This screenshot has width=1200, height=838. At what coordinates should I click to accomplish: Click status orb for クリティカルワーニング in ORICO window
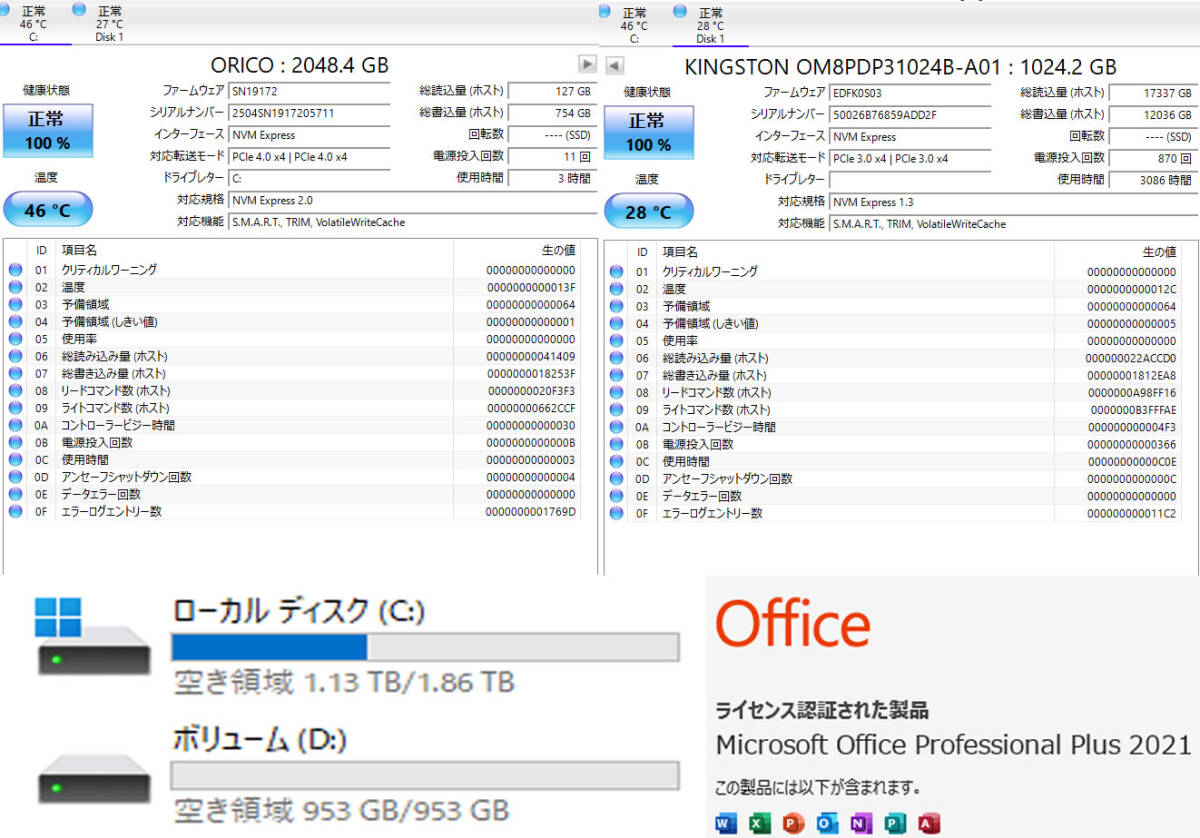[x=15, y=270]
